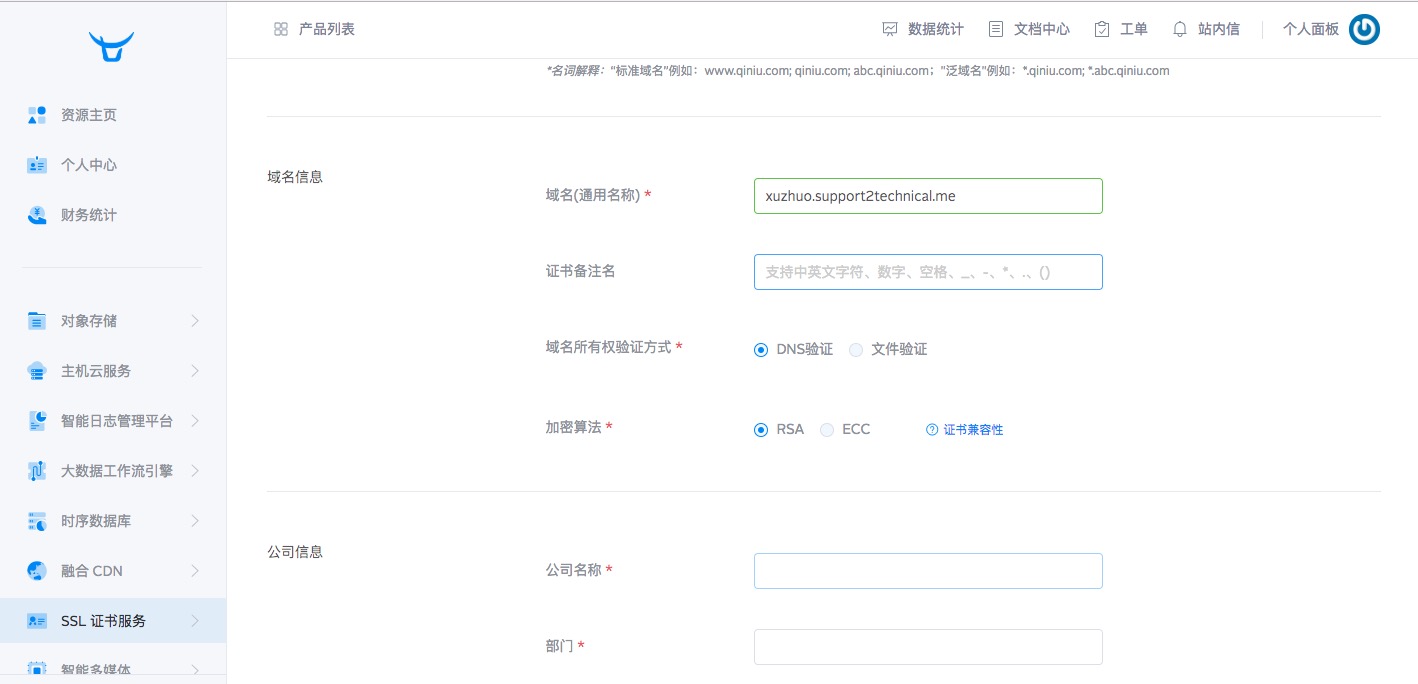The height and width of the screenshot is (684, 1418).
Task: Click the 财务统计 sidebar icon
Action: pos(37,215)
